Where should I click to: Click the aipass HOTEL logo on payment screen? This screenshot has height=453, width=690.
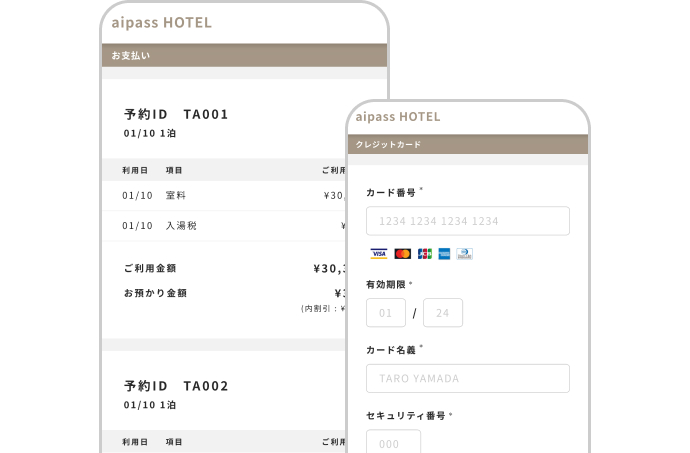click(162, 22)
